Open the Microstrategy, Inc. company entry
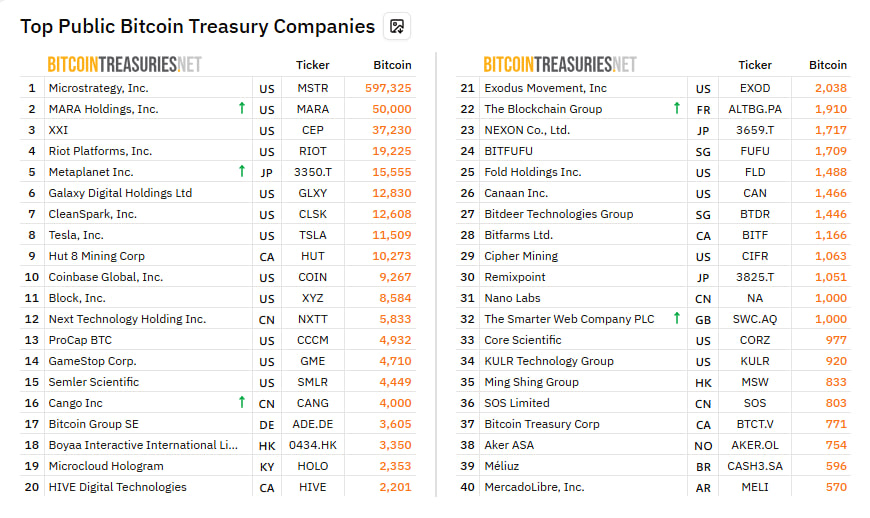Image resolution: width=870 pixels, height=518 pixels. pyautogui.click(x=98, y=88)
